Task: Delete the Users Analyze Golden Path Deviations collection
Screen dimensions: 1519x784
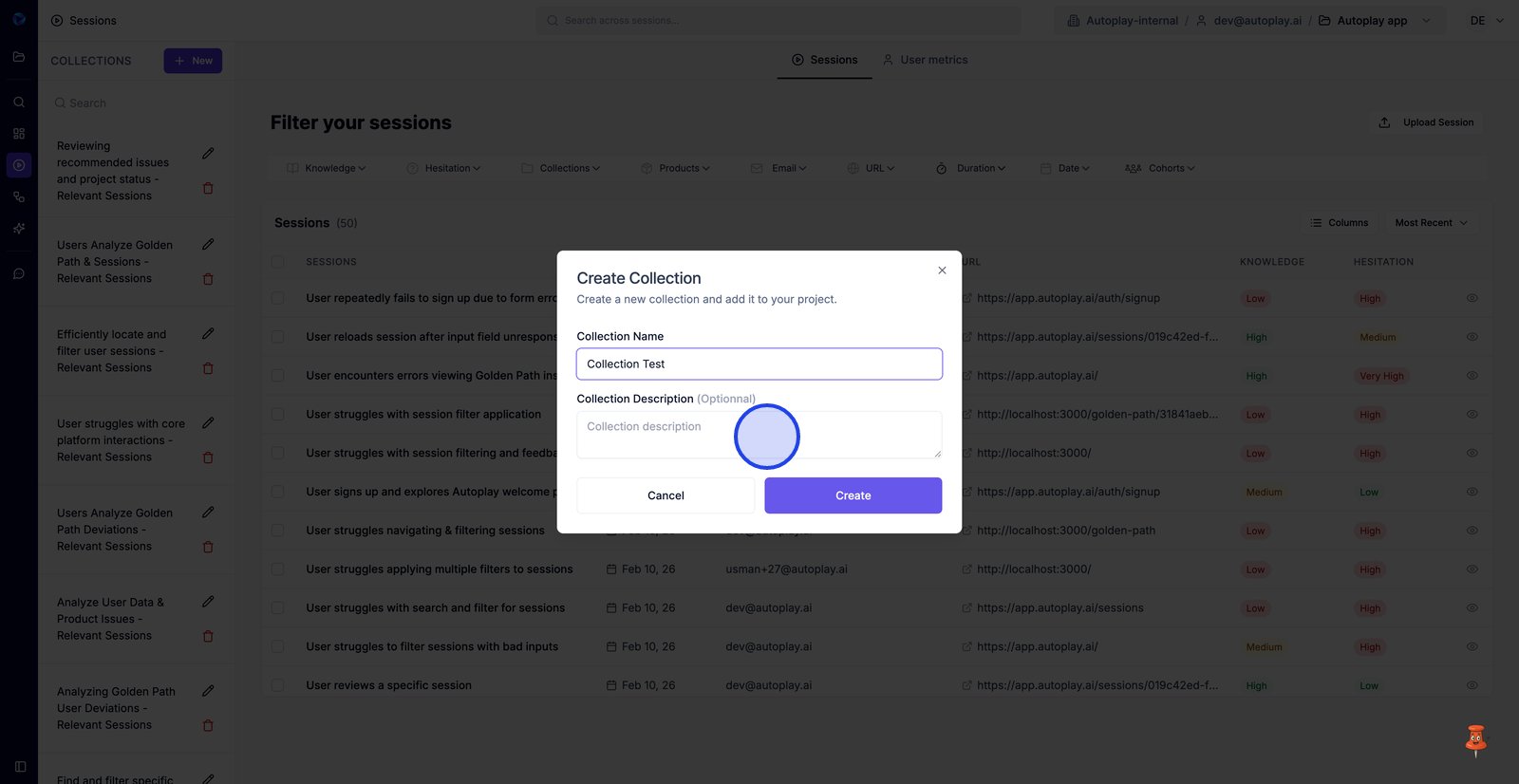Action: 208,547
